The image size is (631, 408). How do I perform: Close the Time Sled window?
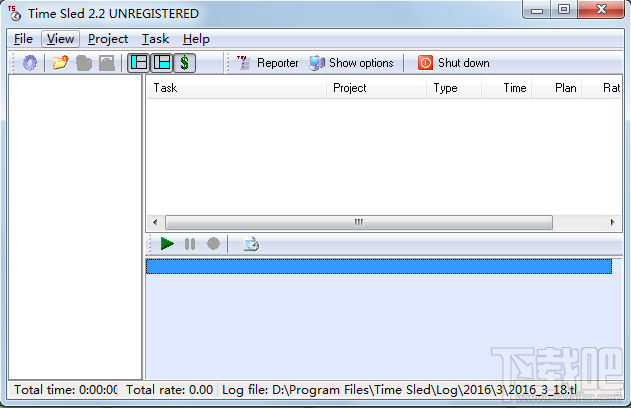point(601,10)
